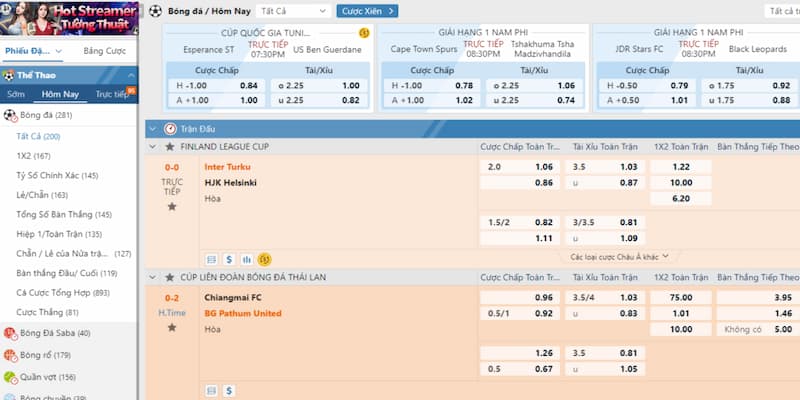Switch to the Bảng Cược tab
The image size is (800, 400).
click(105, 52)
